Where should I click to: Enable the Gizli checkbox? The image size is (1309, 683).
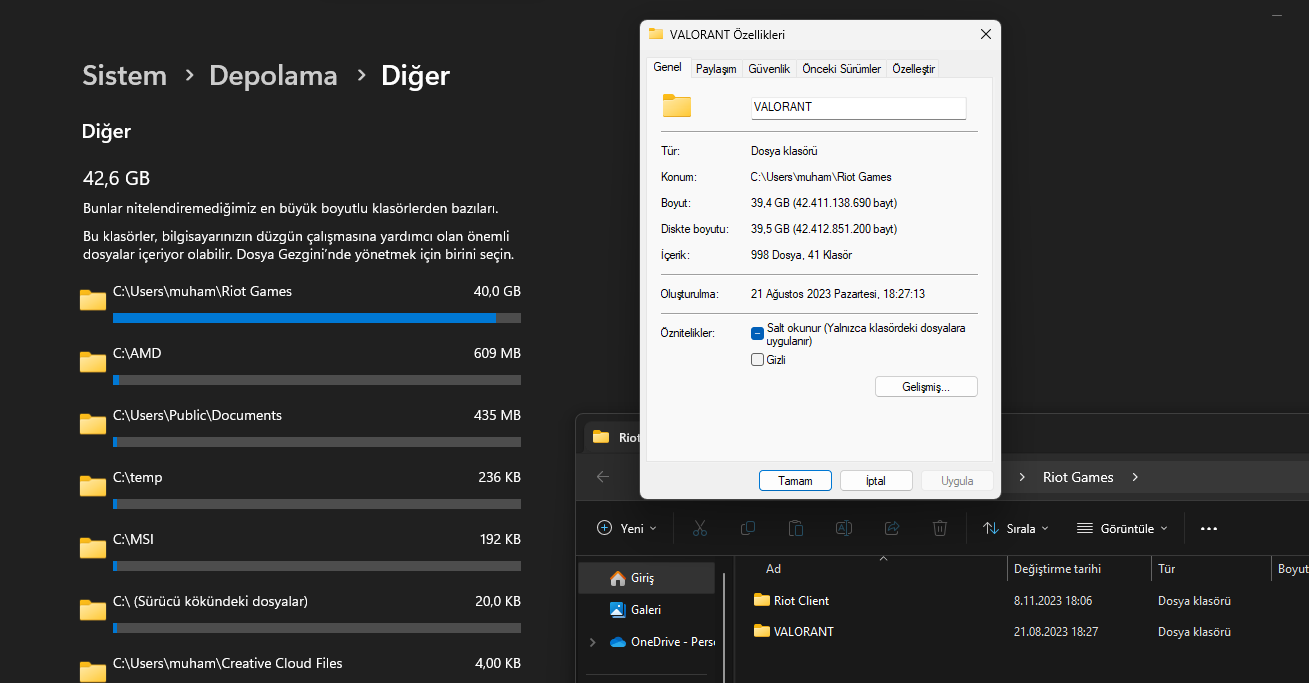pos(757,360)
